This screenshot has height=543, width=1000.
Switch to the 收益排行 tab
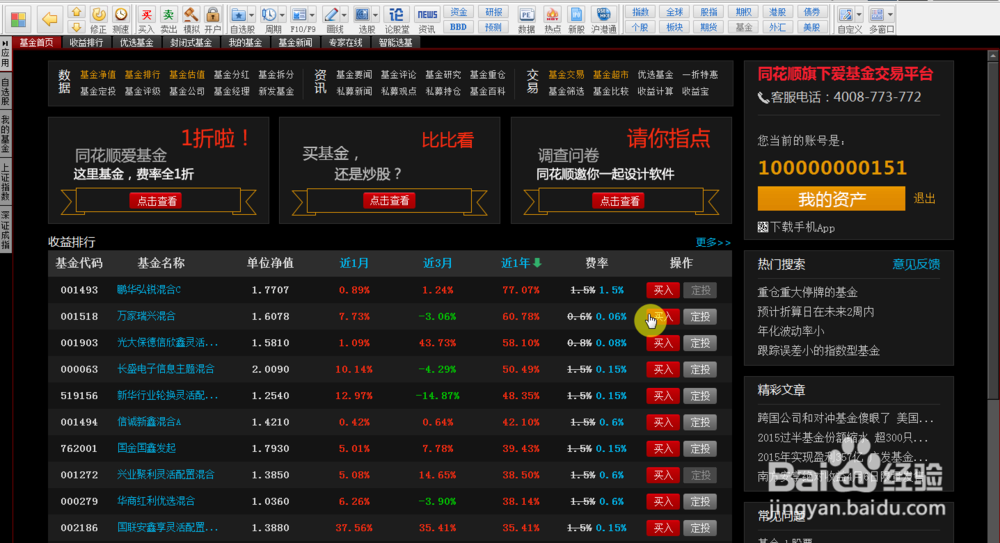[86, 43]
